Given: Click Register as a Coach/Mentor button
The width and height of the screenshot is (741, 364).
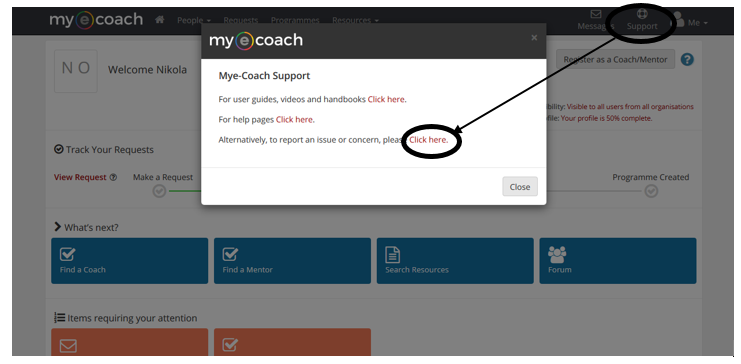Looking at the screenshot, I should coord(615,60).
